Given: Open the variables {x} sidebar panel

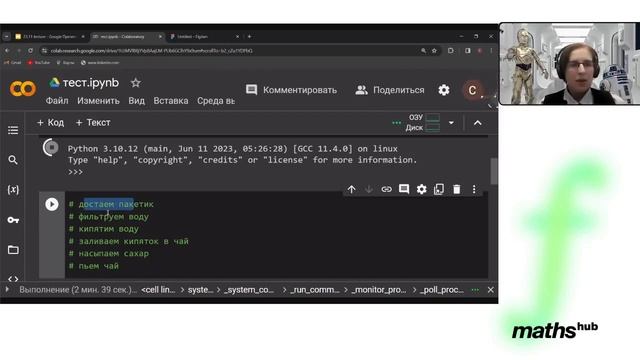Looking at the screenshot, I should click(x=13, y=189).
